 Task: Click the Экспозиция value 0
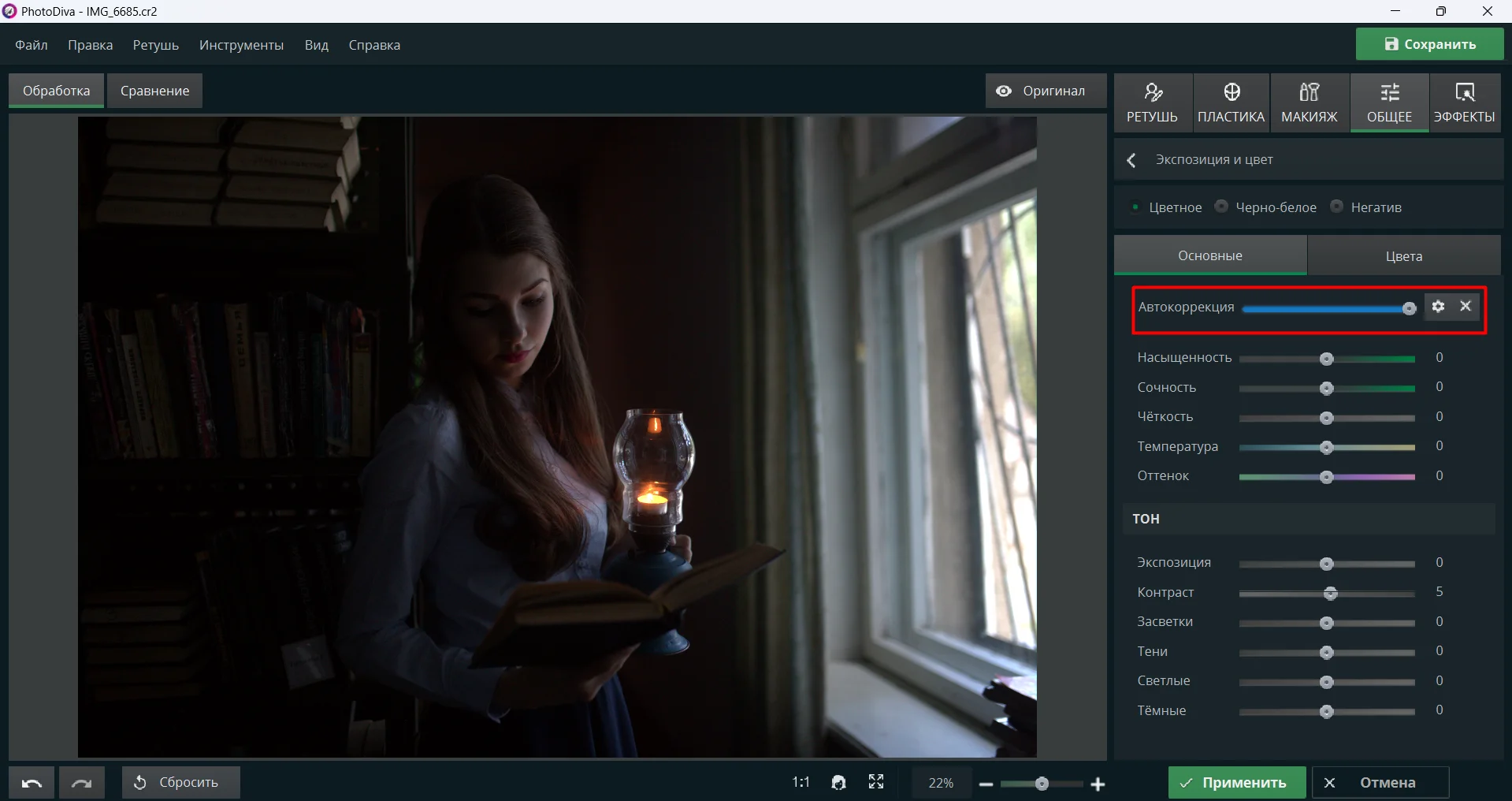coord(1439,562)
